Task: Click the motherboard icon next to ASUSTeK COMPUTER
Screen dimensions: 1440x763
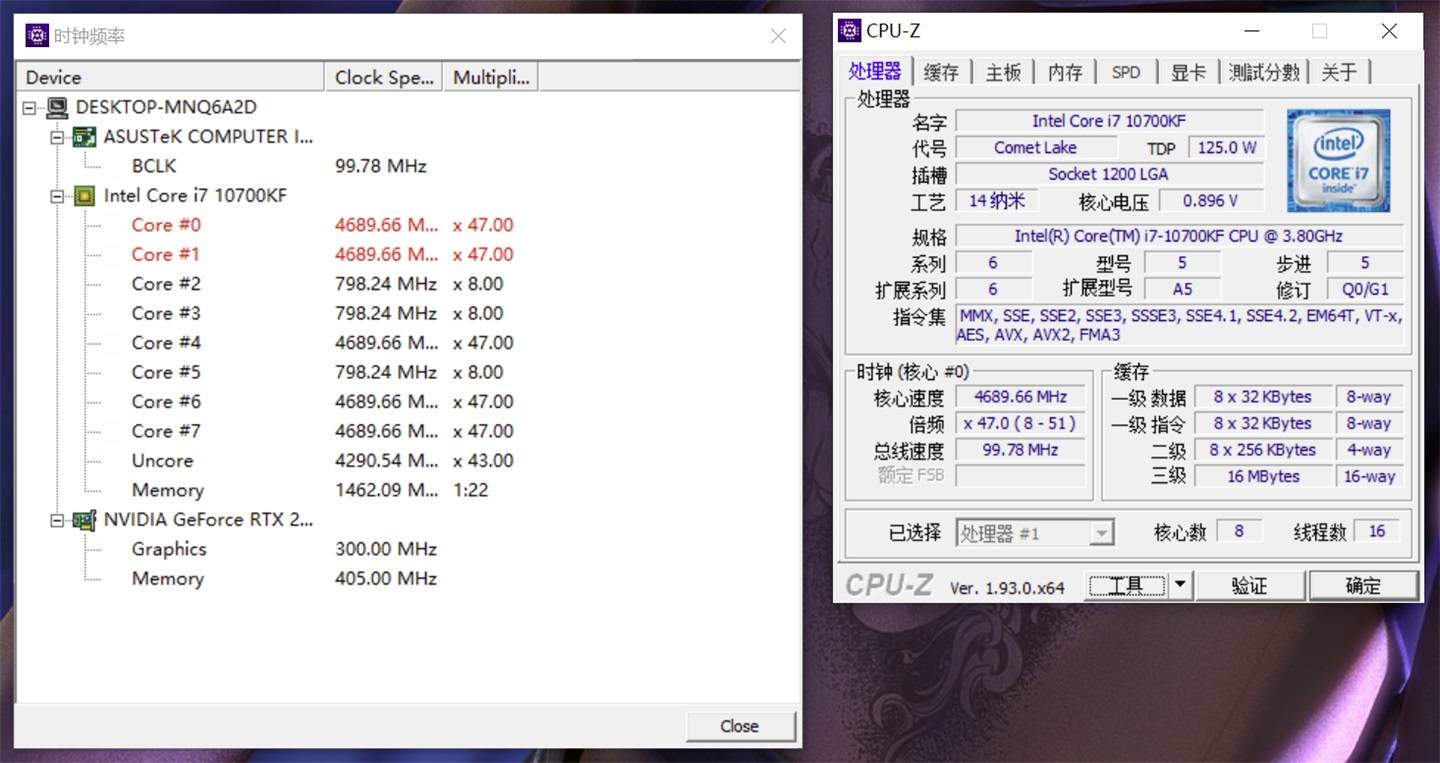Action: click(x=85, y=137)
